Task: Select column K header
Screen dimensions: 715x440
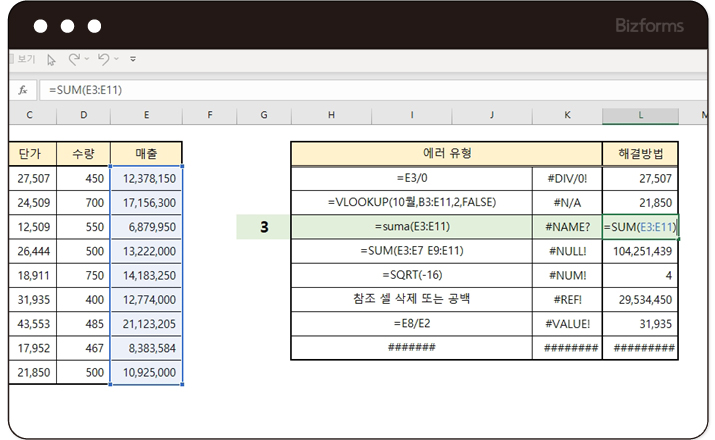Action: pyautogui.click(x=567, y=115)
